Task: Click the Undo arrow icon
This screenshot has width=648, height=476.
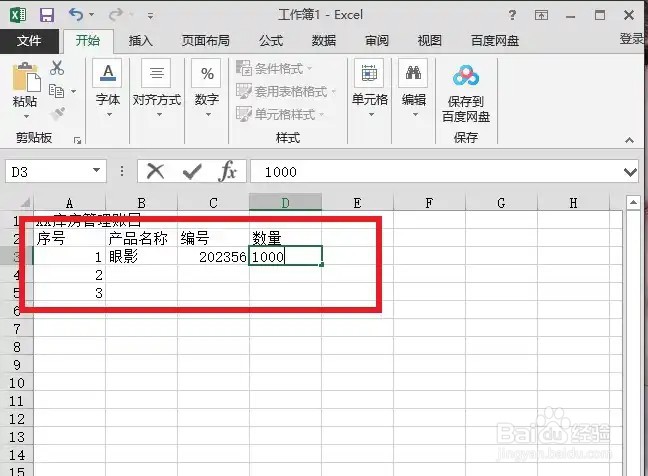Action: coord(76,14)
